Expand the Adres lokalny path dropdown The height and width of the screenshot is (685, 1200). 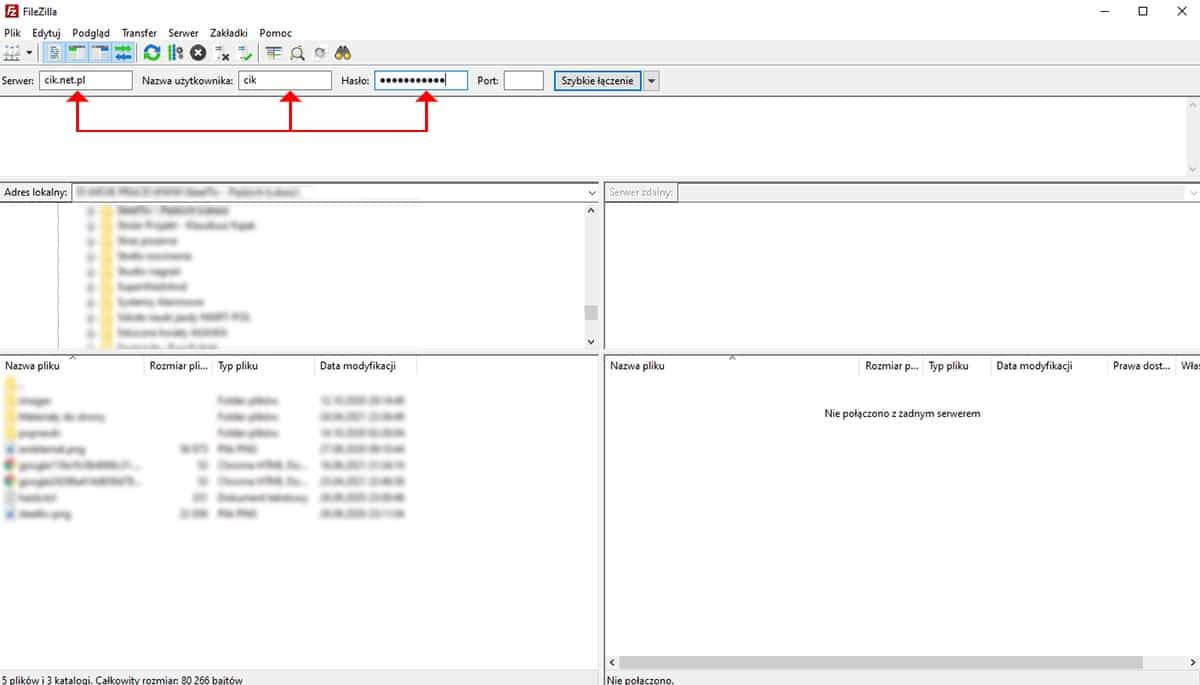[x=591, y=192]
